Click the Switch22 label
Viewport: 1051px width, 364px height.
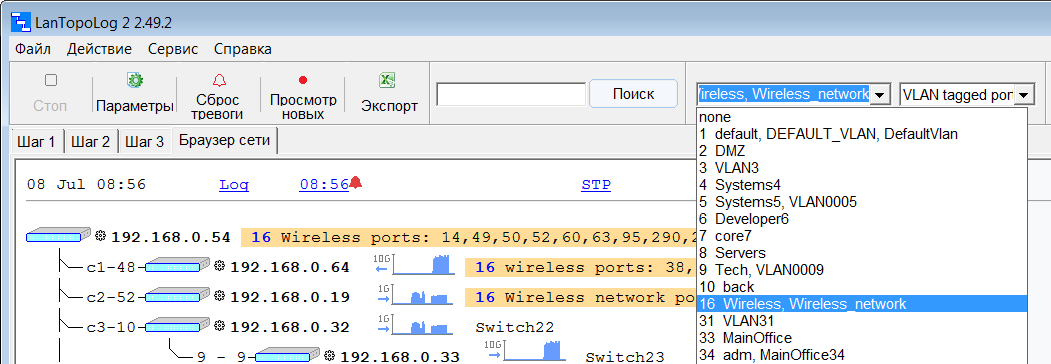(x=515, y=328)
